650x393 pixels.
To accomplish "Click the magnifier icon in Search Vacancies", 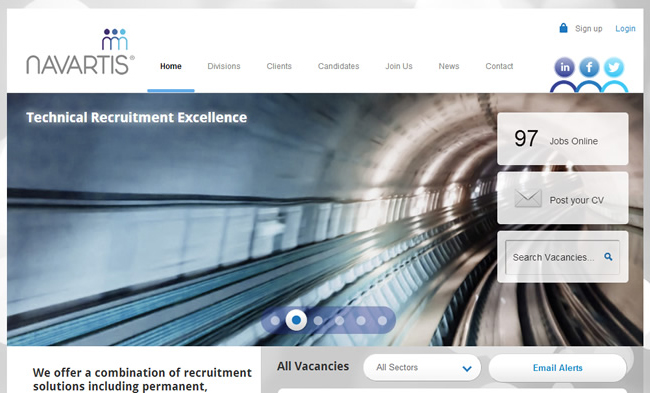I will [608, 257].
